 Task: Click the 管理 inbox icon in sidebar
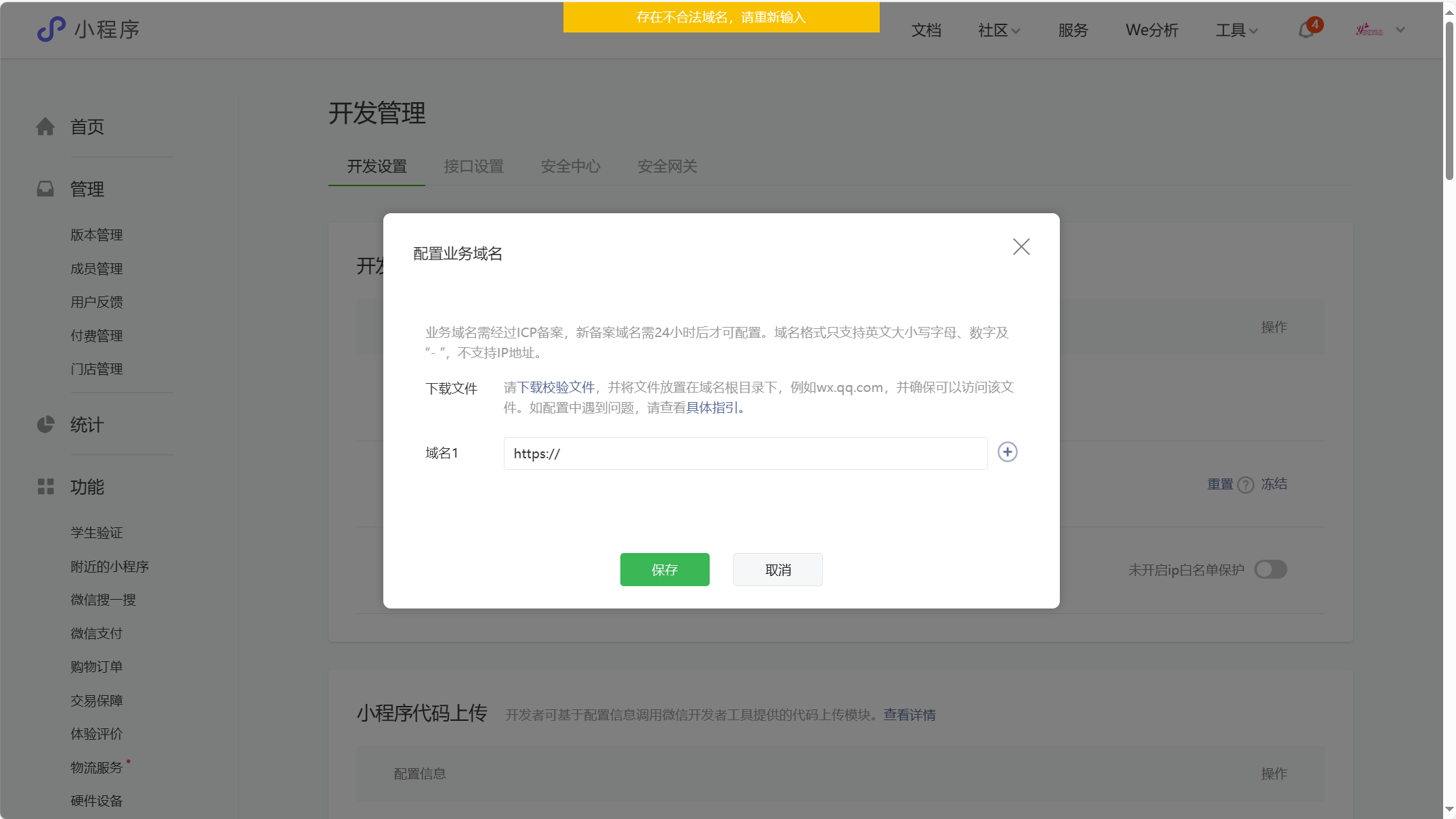tap(45, 189)
